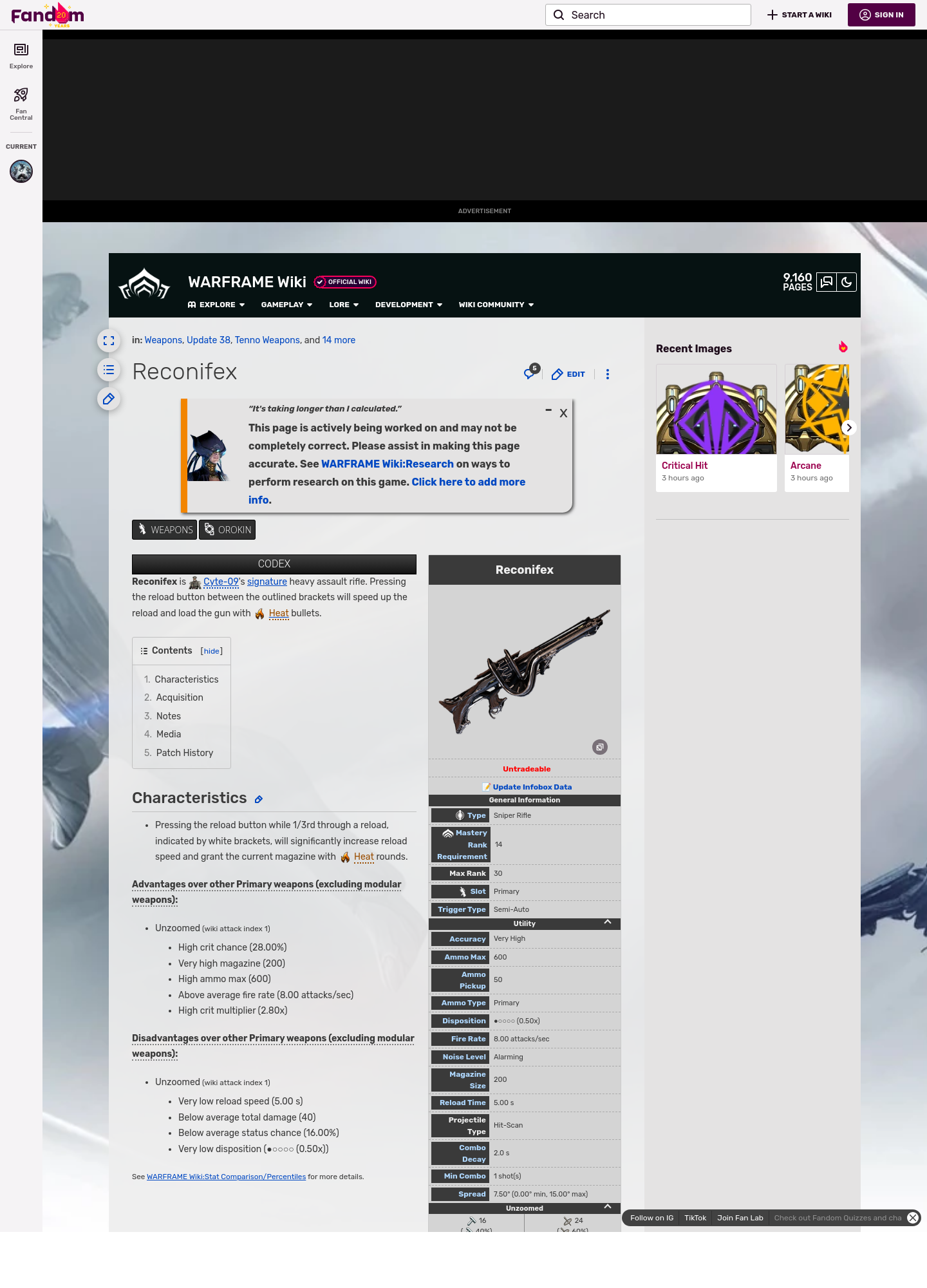Image resolution: width=927 pixels, height=1288 pixels.
Task: Edit the Characteristics section pencil icon
Action: tap(259, 799)
